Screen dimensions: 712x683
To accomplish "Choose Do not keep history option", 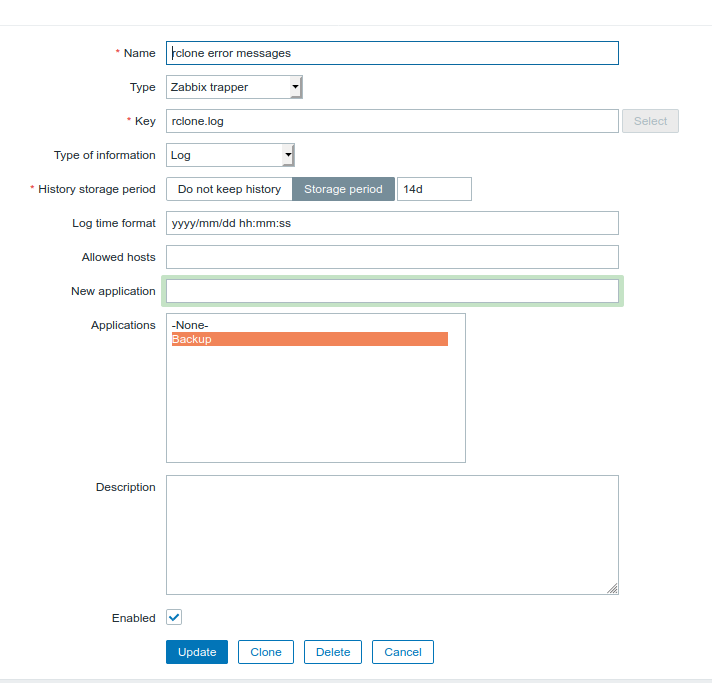I will pyautogui.click(x=229, y=189).
